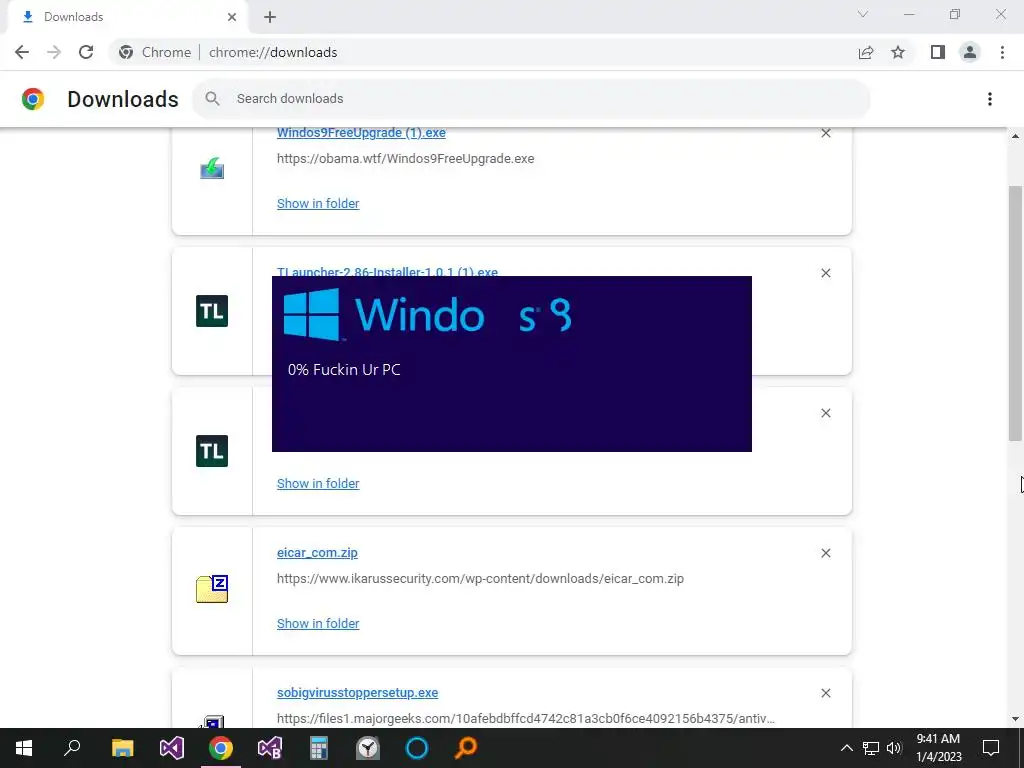Screen dimensions: 1024x768
Task: Open a new browser tab
Action: (270, 17)
